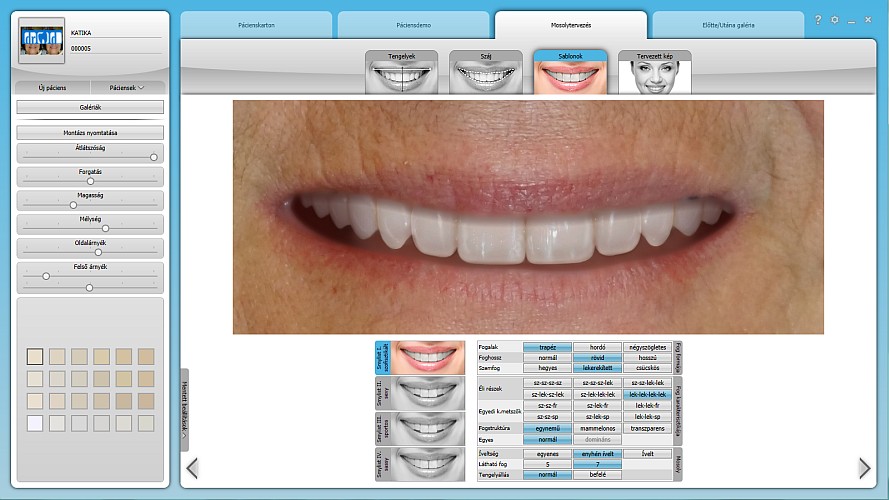Click the KATIKA patient photo thumbnail
Image resolution: width=889 pixels, height=500 pixels.
coord(41,41)
